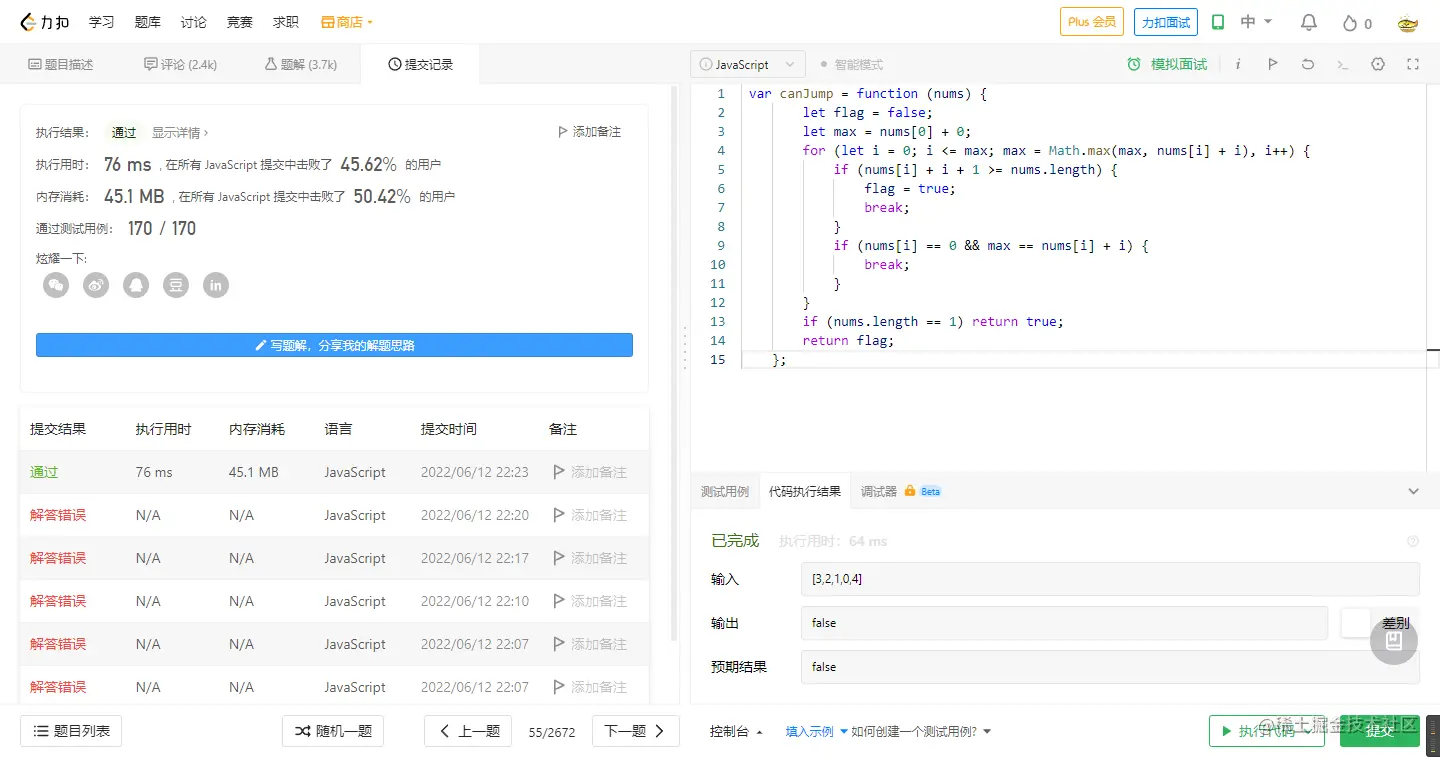Image resolution: width=1440 pixels, height=757 pixels.
Task: Open the 调试器 Beta tab
Action: 901,491
